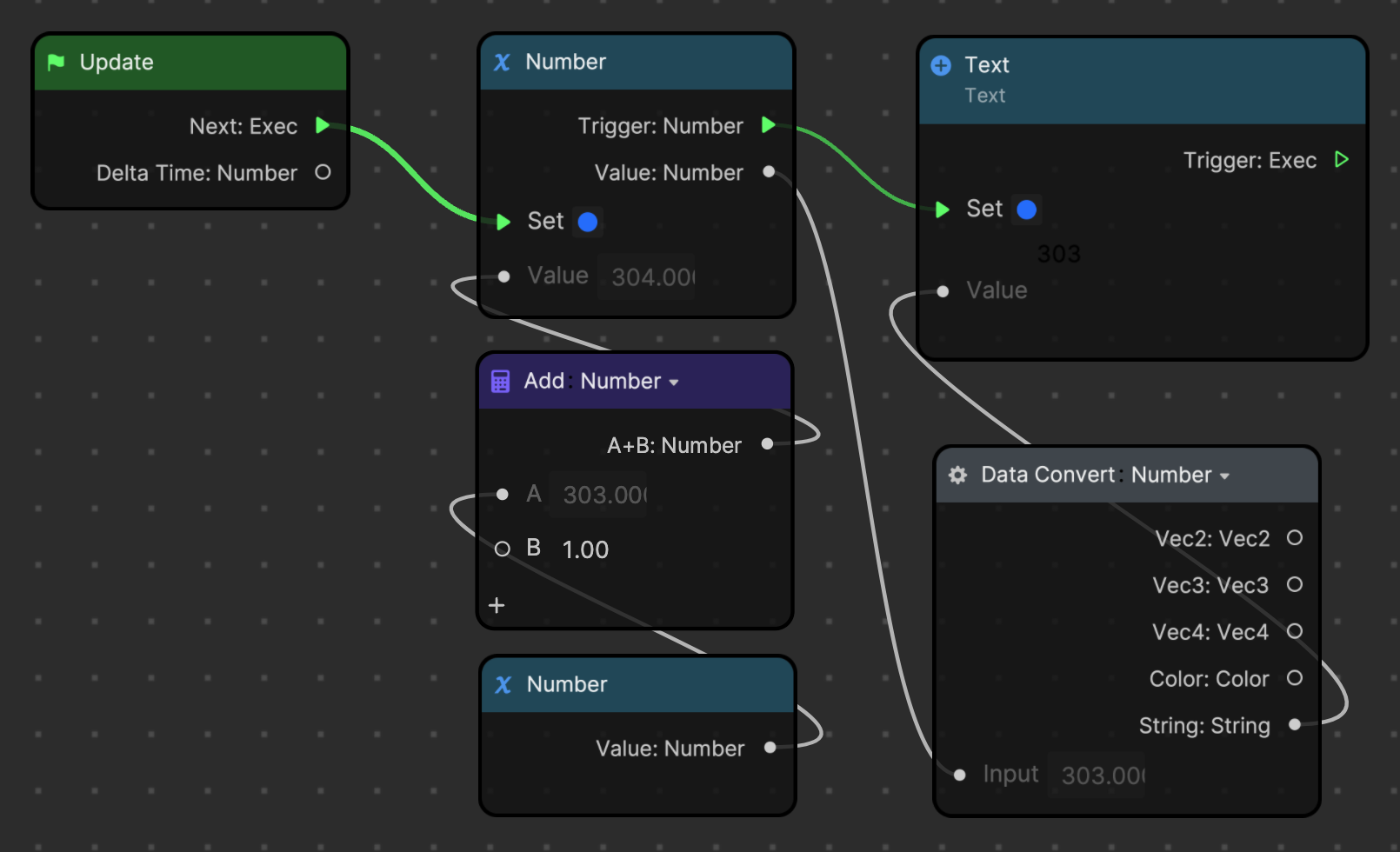Click the X variable icon on bottom Number node
This screenshot has height=852, width=1400.
click(x=503, y=685)
